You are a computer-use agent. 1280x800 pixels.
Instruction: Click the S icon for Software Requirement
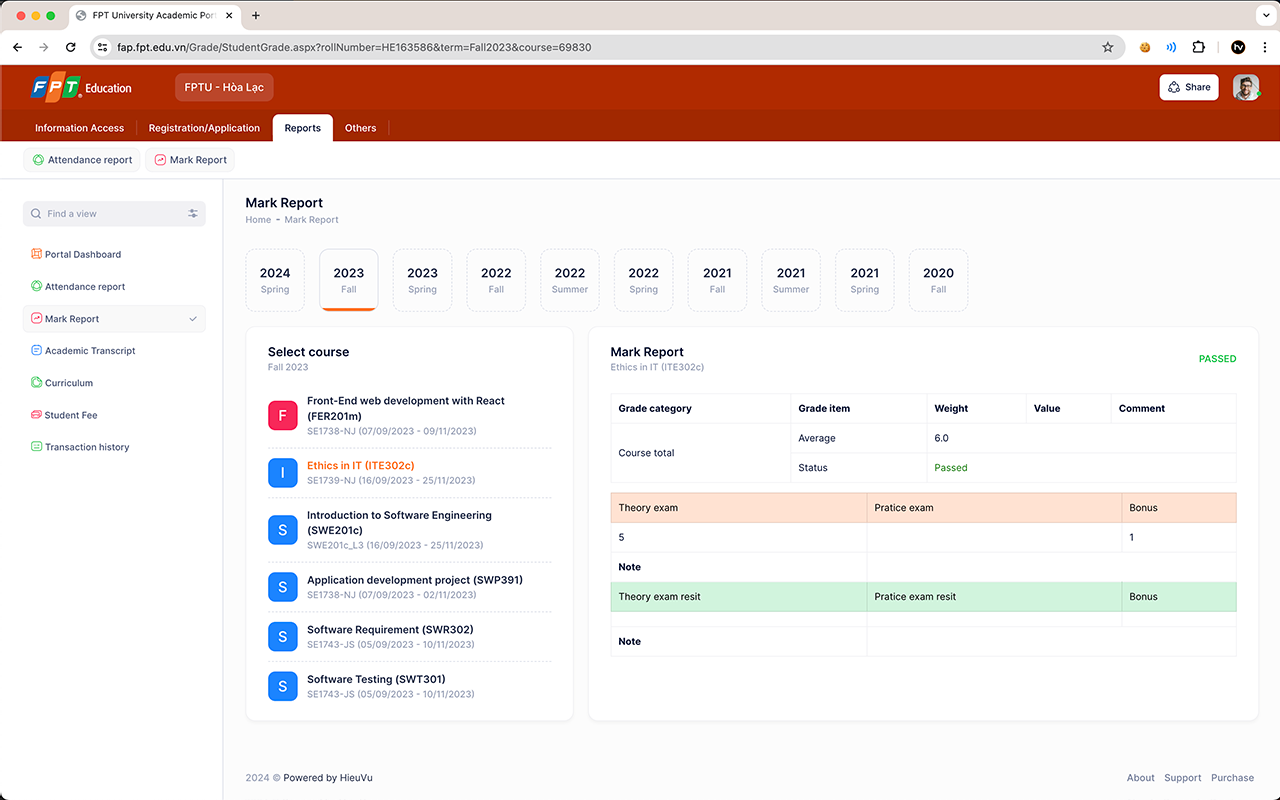(283, 636)
